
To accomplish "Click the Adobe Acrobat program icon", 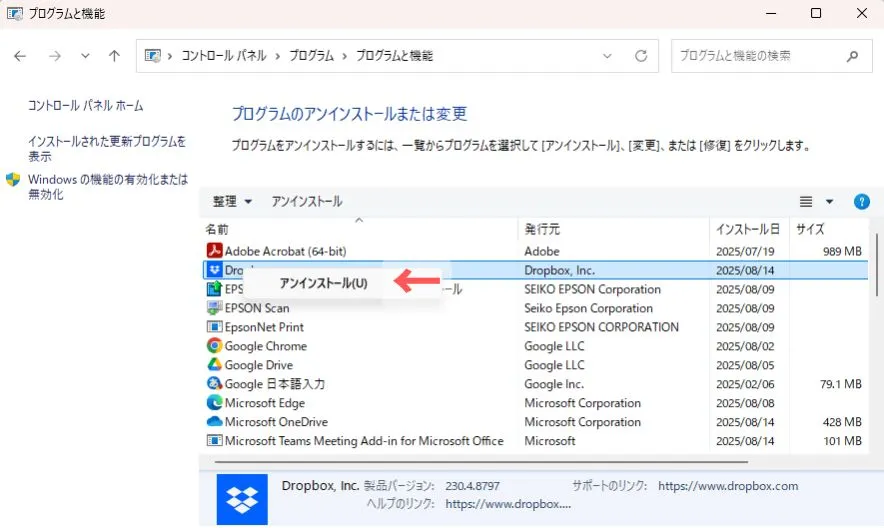I will [x=214, y=251].
